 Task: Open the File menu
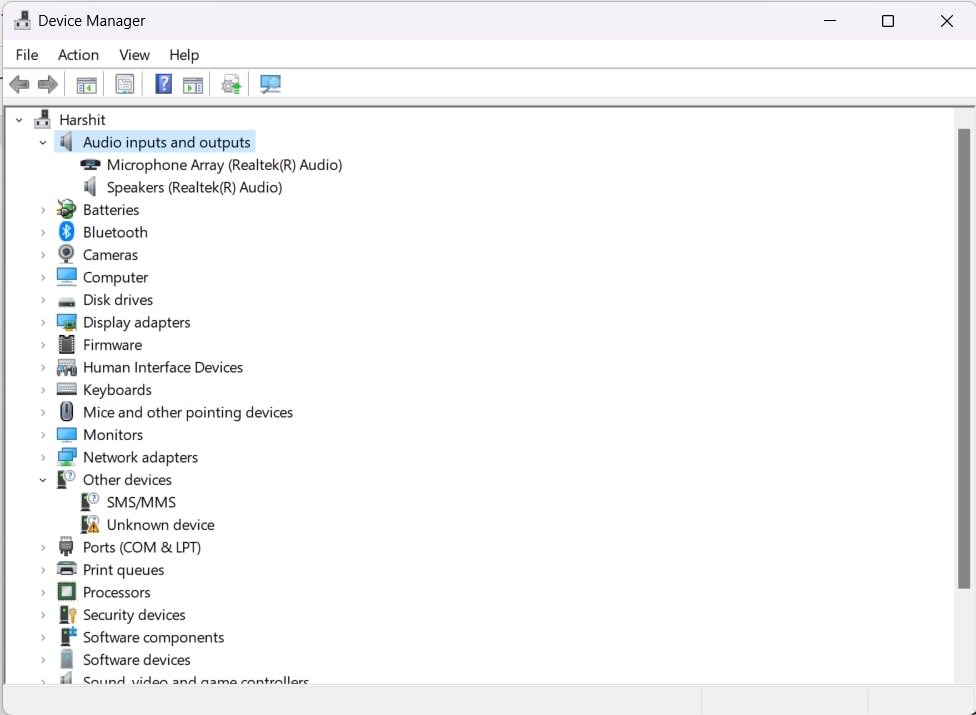coord(27,55)
